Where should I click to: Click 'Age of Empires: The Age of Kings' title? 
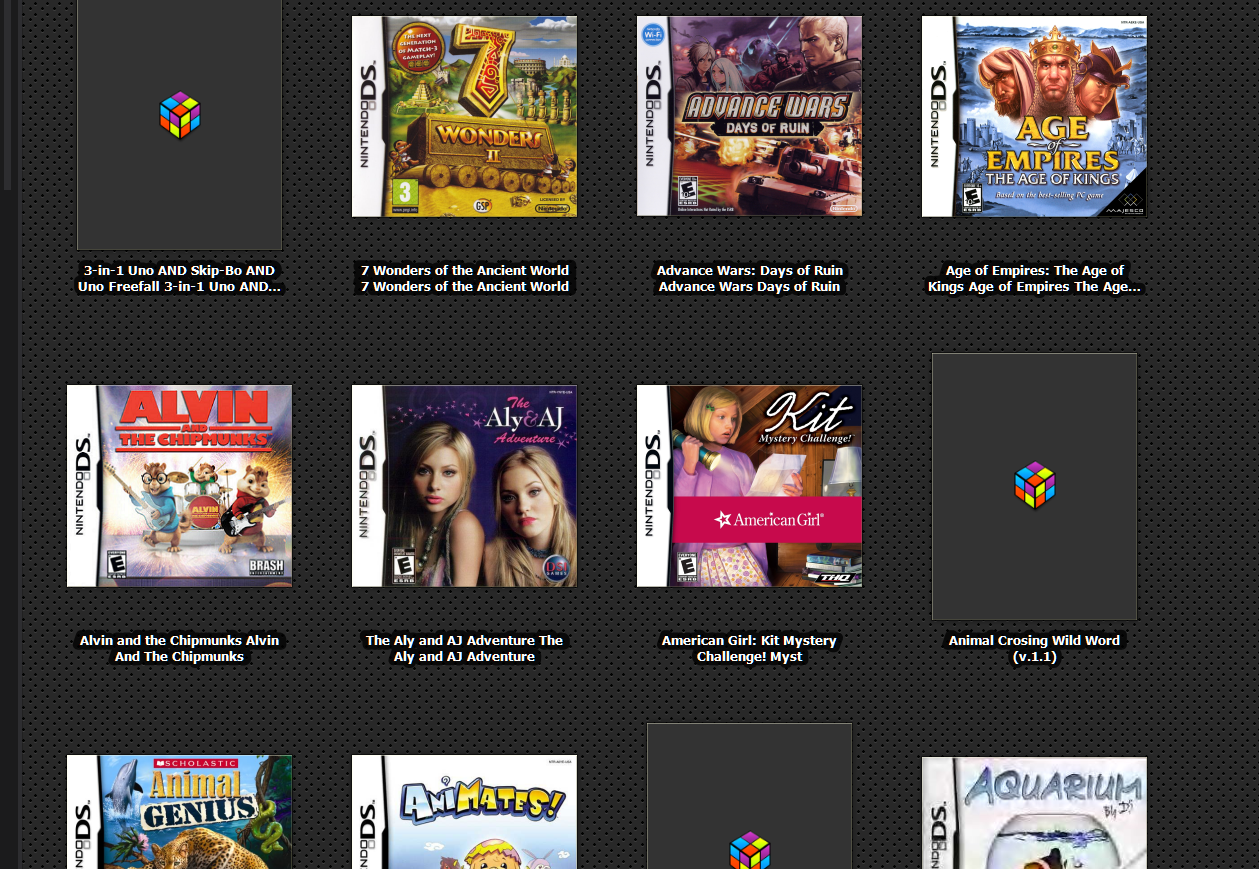pos(1034,278)
